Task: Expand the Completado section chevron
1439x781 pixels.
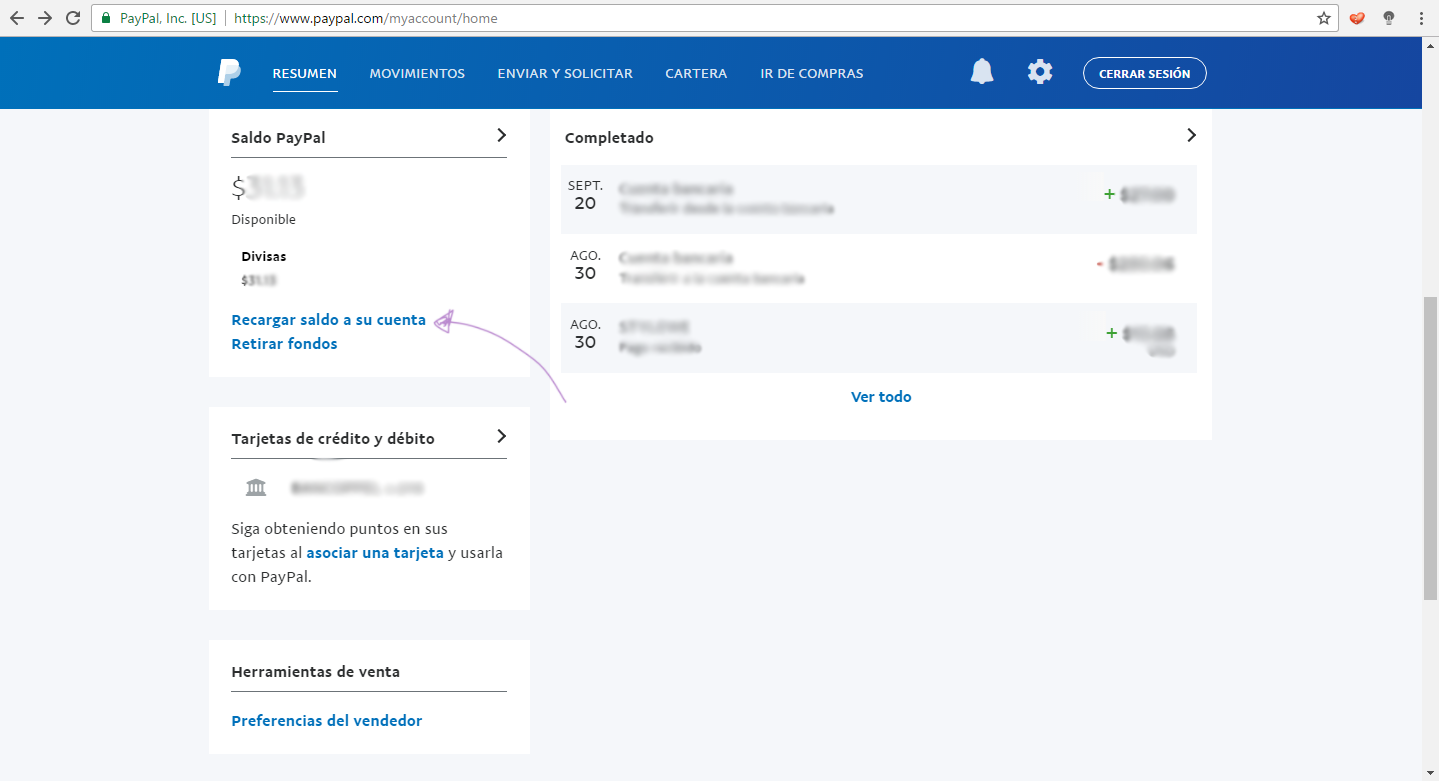Action: [x=1191, y=135]
